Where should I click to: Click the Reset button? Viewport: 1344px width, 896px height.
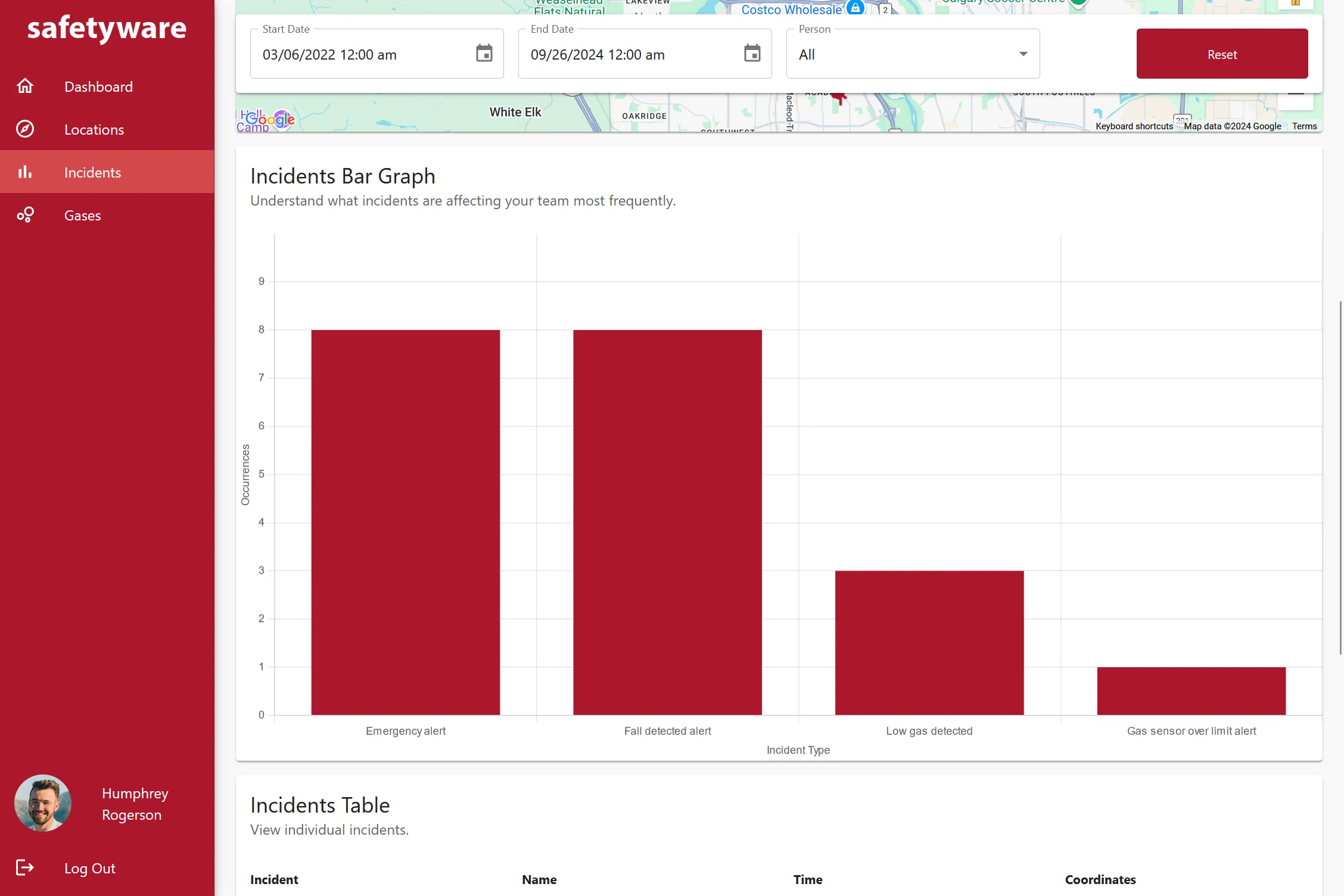click(x=1222, y=54)
